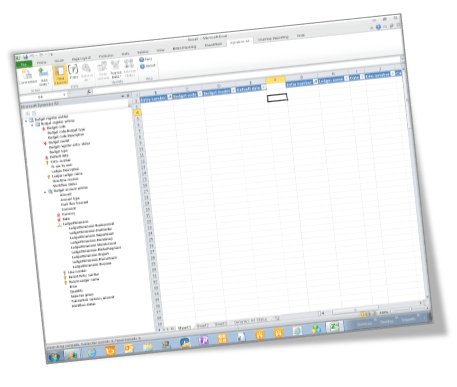The width and height of the screenshot is (457, 387).
Task: Select the Comment field in tree
Action: (68, 209)
